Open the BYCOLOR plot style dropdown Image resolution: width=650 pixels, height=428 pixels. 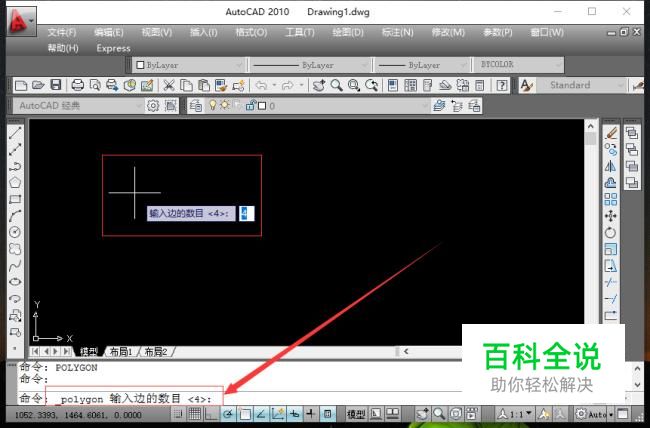tap(519, 65)
